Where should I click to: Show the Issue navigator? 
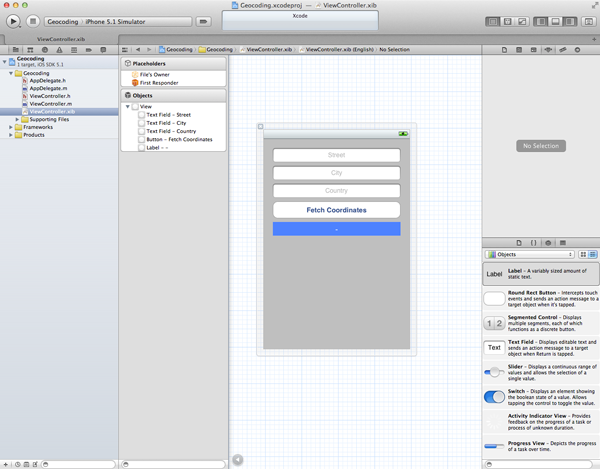point(59,50)
